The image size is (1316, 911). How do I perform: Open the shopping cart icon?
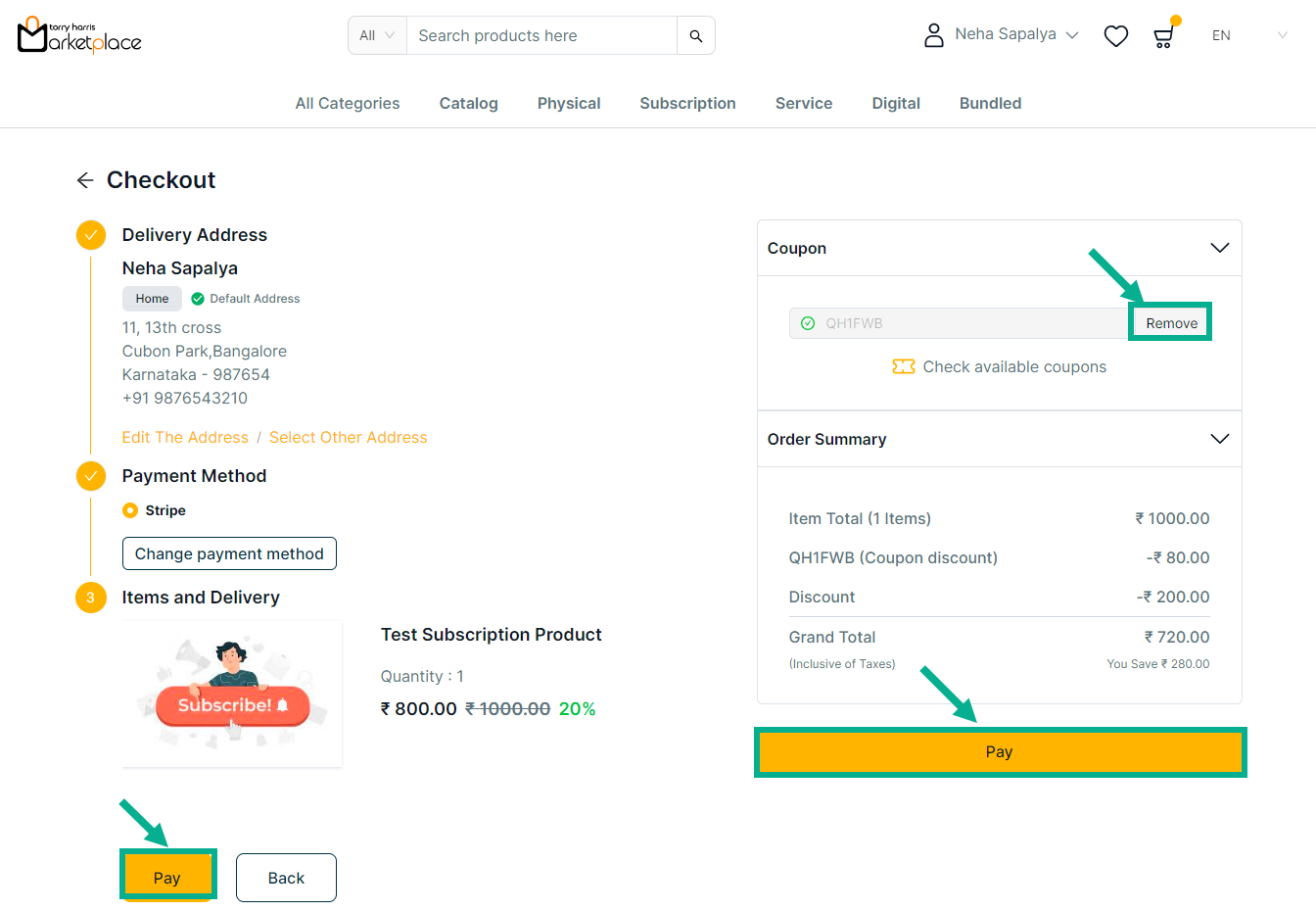[1163, 37]
